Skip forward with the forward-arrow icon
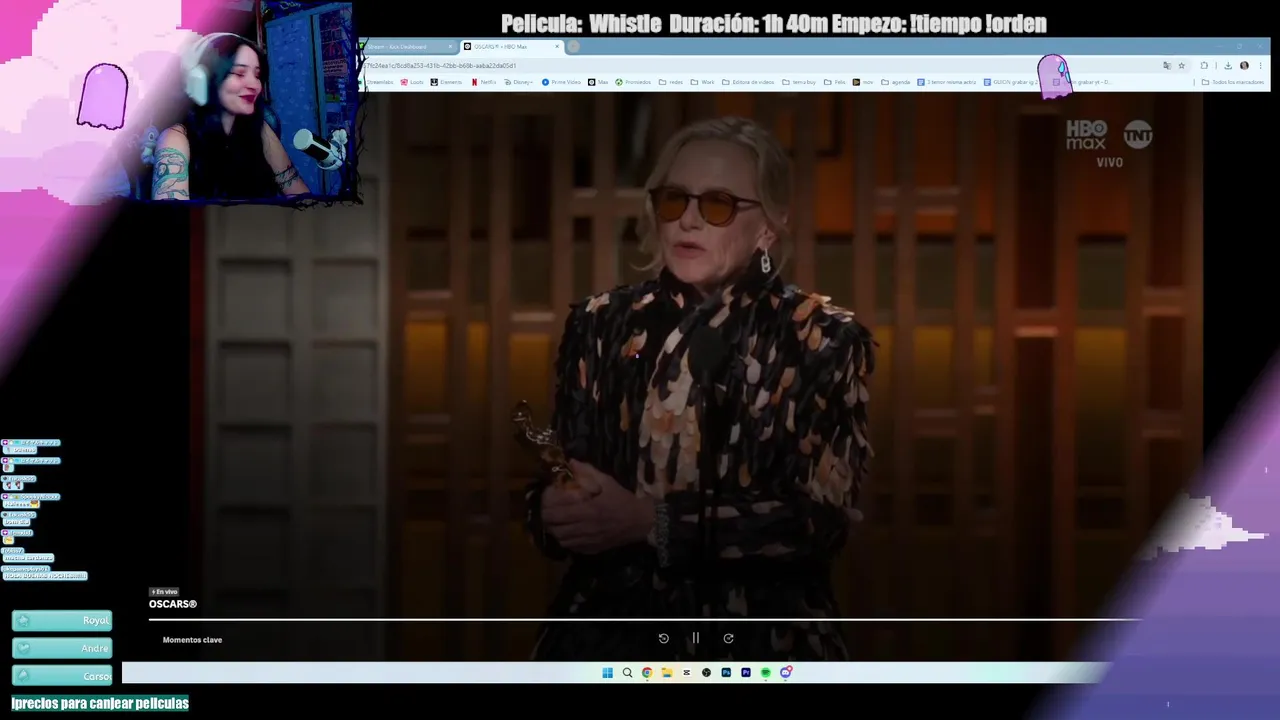The height and width of the screenshot is (720, 1280). (728, 638)
